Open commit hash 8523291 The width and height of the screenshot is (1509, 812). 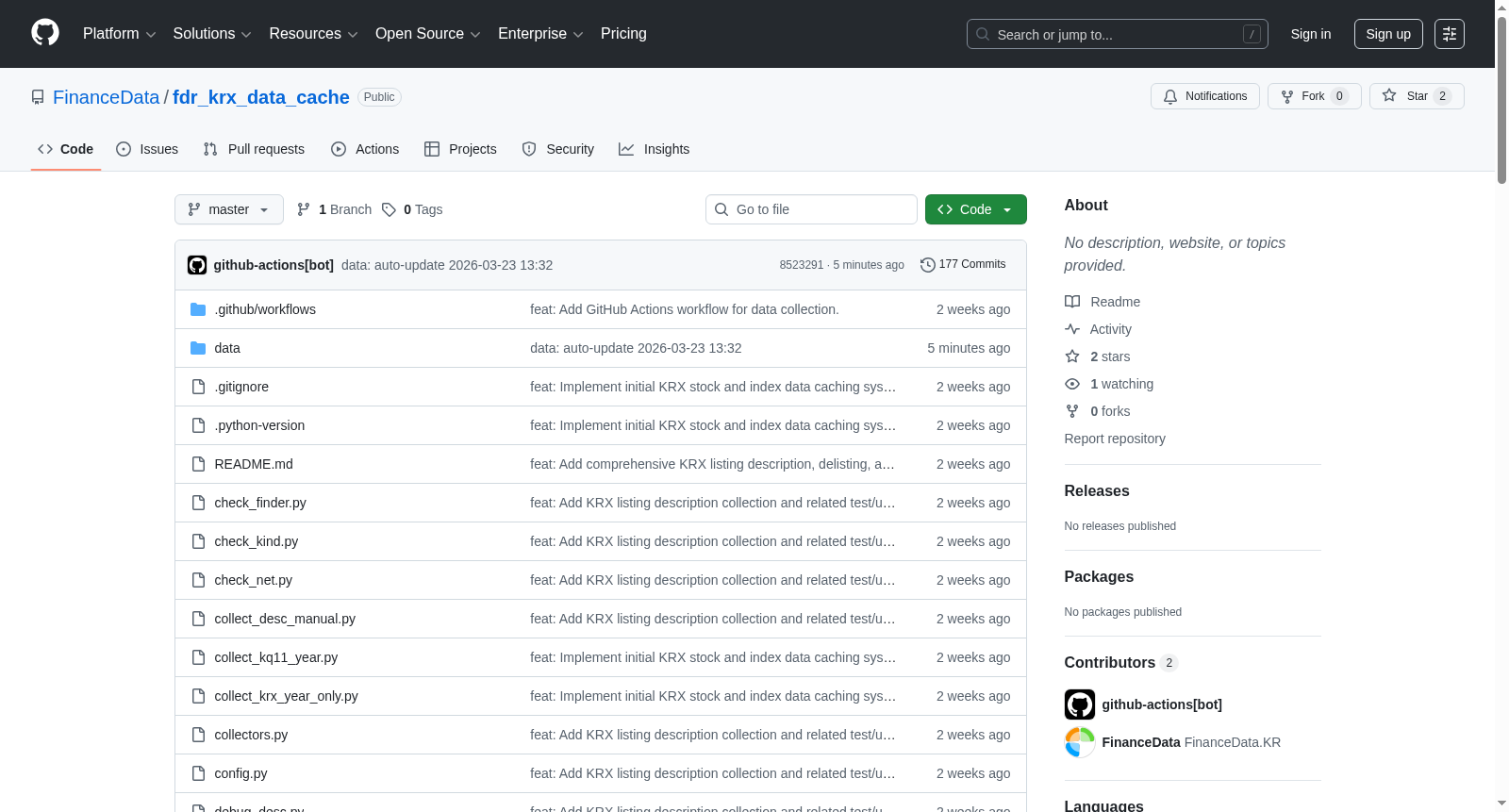[x=802, y=265]
